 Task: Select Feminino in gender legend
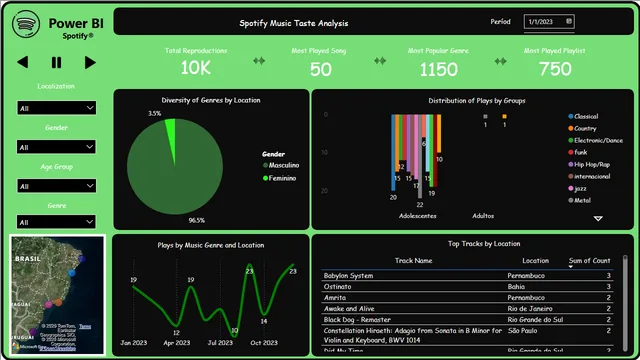tap(280, 178)
